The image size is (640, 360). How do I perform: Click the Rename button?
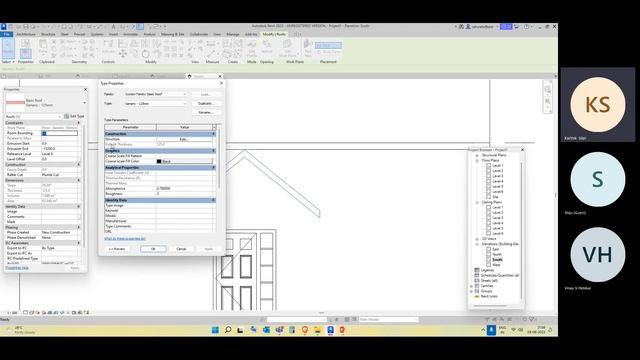(x=206, y=112)
